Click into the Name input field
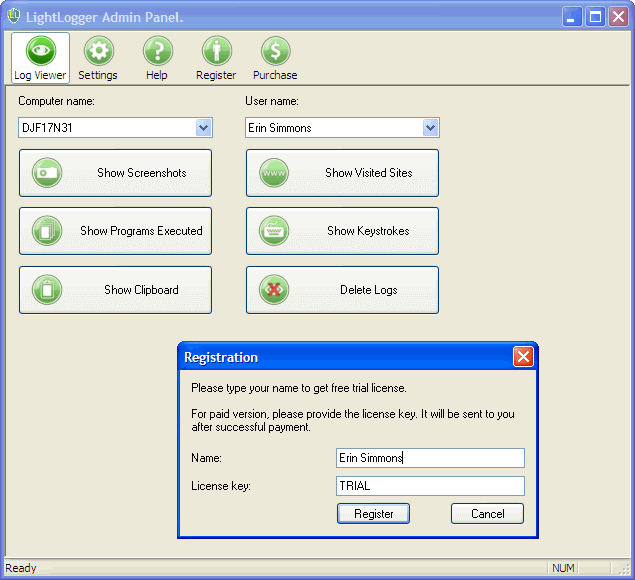The image size is (635, 580). 430,458
